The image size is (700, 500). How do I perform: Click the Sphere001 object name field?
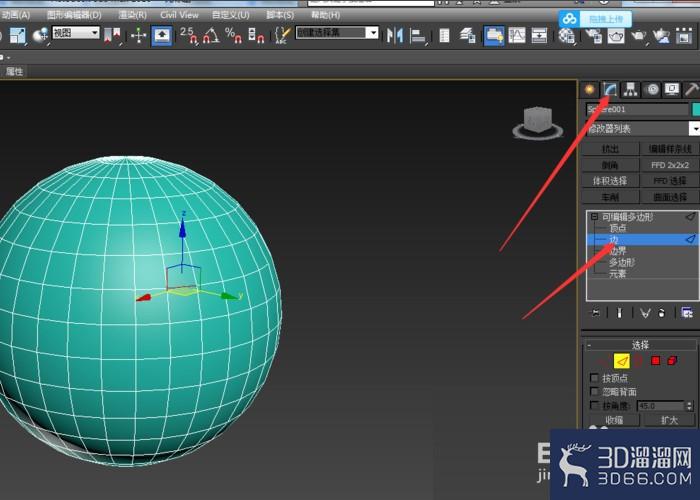(637, 109)
